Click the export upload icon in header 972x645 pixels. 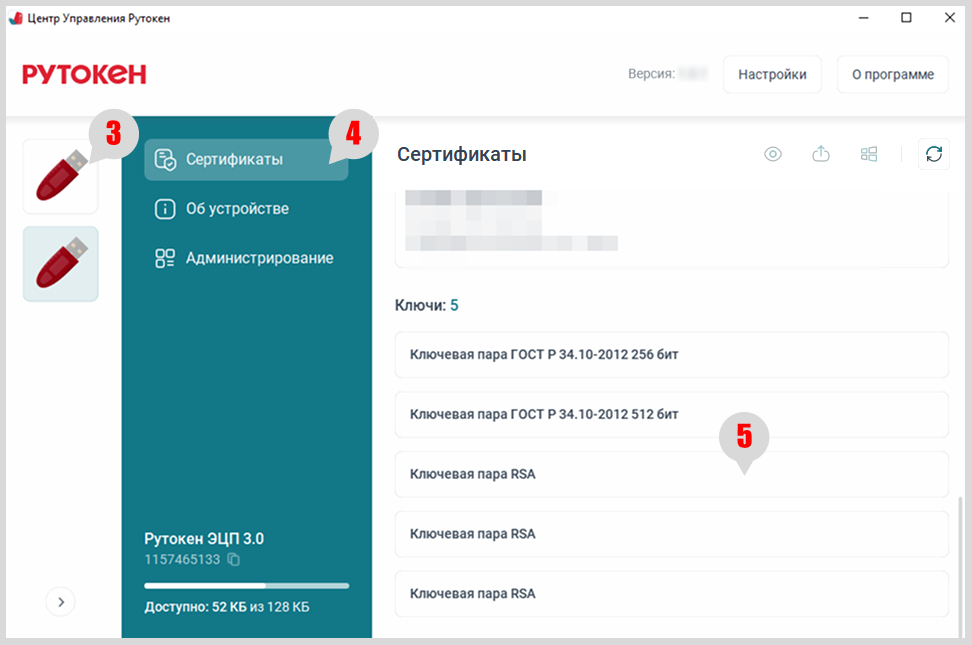tap(821, 154)
